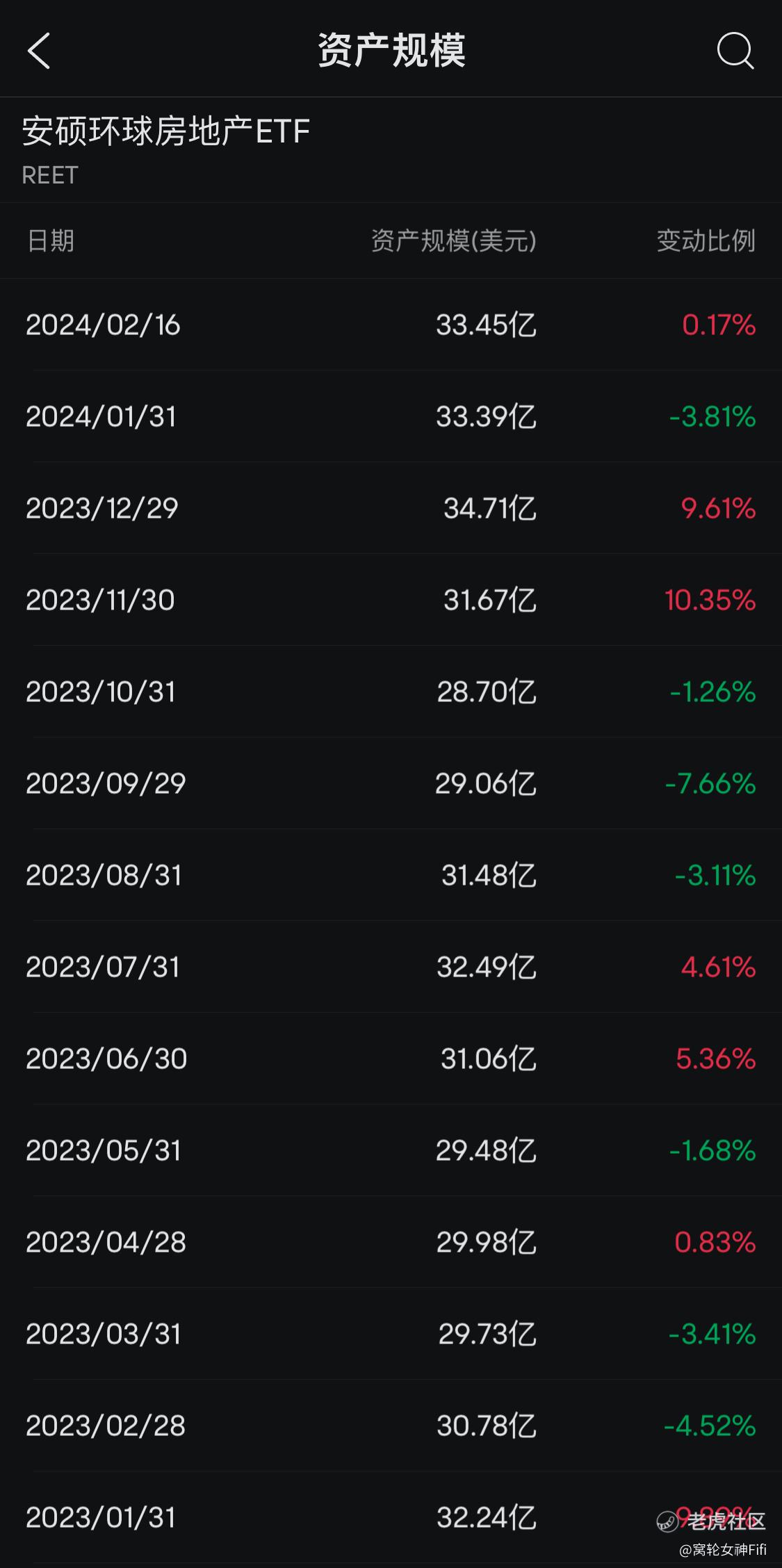This screenshot has height=1568, width=782.
Task: Click the 安硕环球房地产ETF title
Action: coord(166,131)
